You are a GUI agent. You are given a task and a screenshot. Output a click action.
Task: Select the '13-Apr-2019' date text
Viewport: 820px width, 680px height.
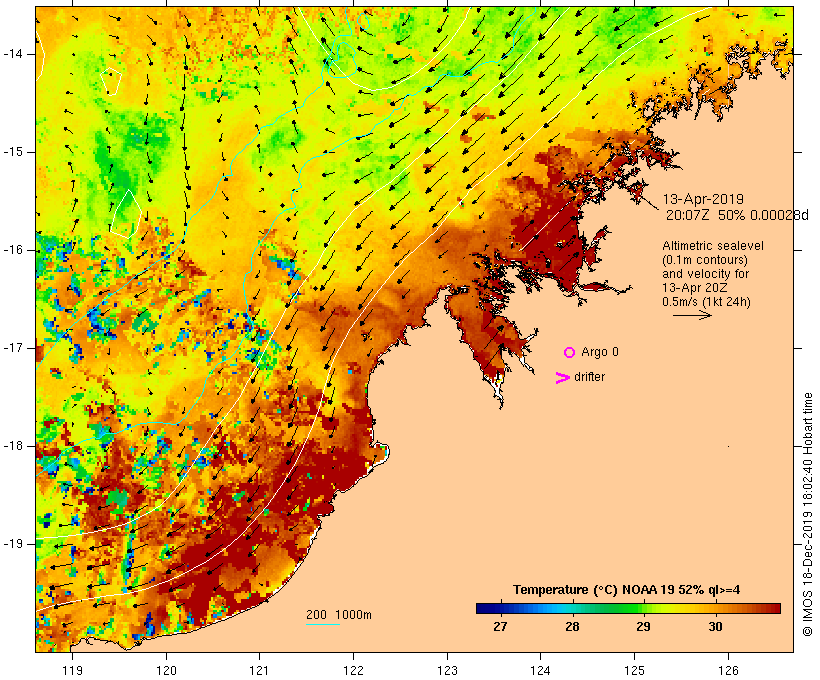tap(703, 199)
